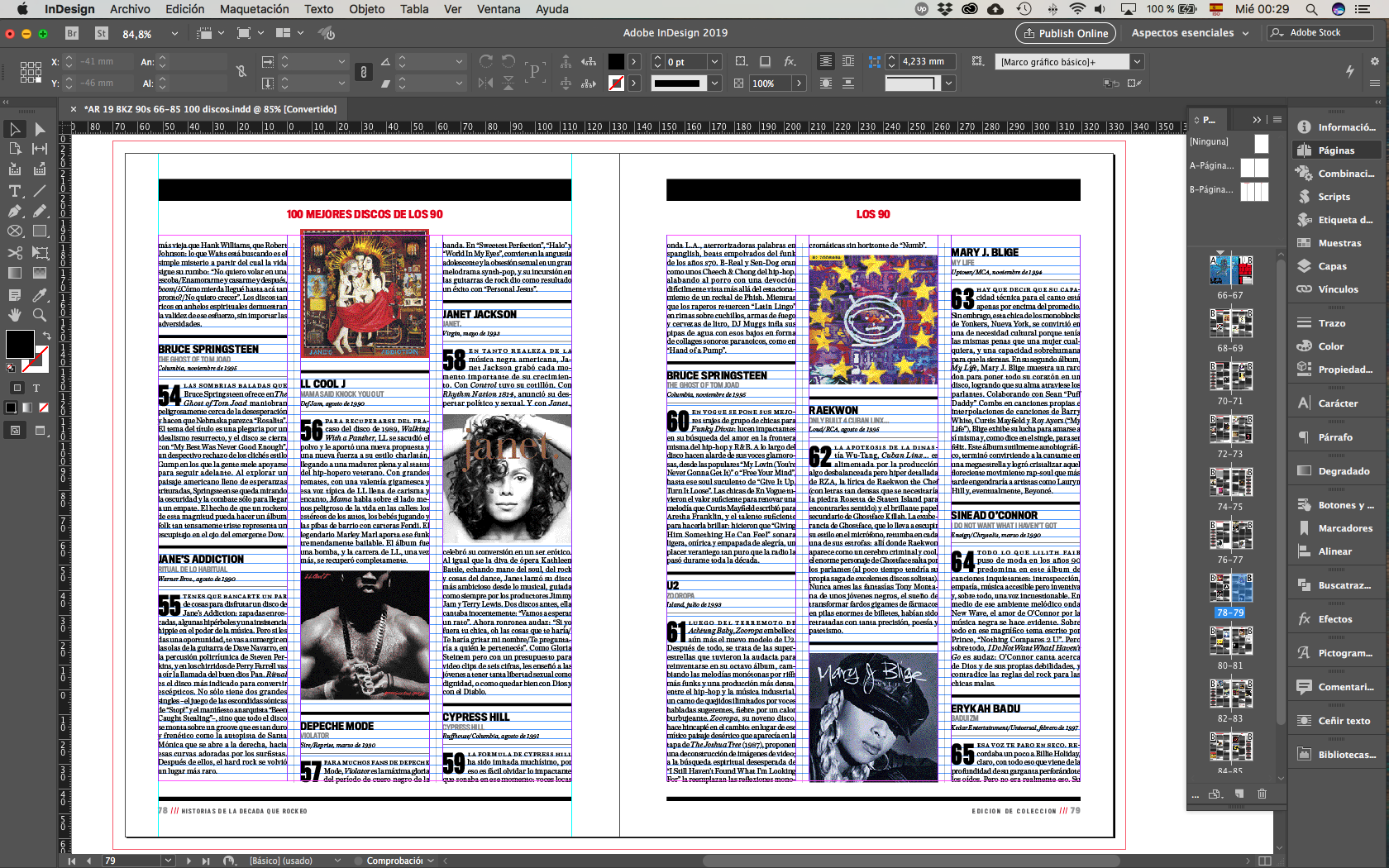Open the Capas panel
The width and height of the screenshot is (1389, 868).
click(1336, 266)
